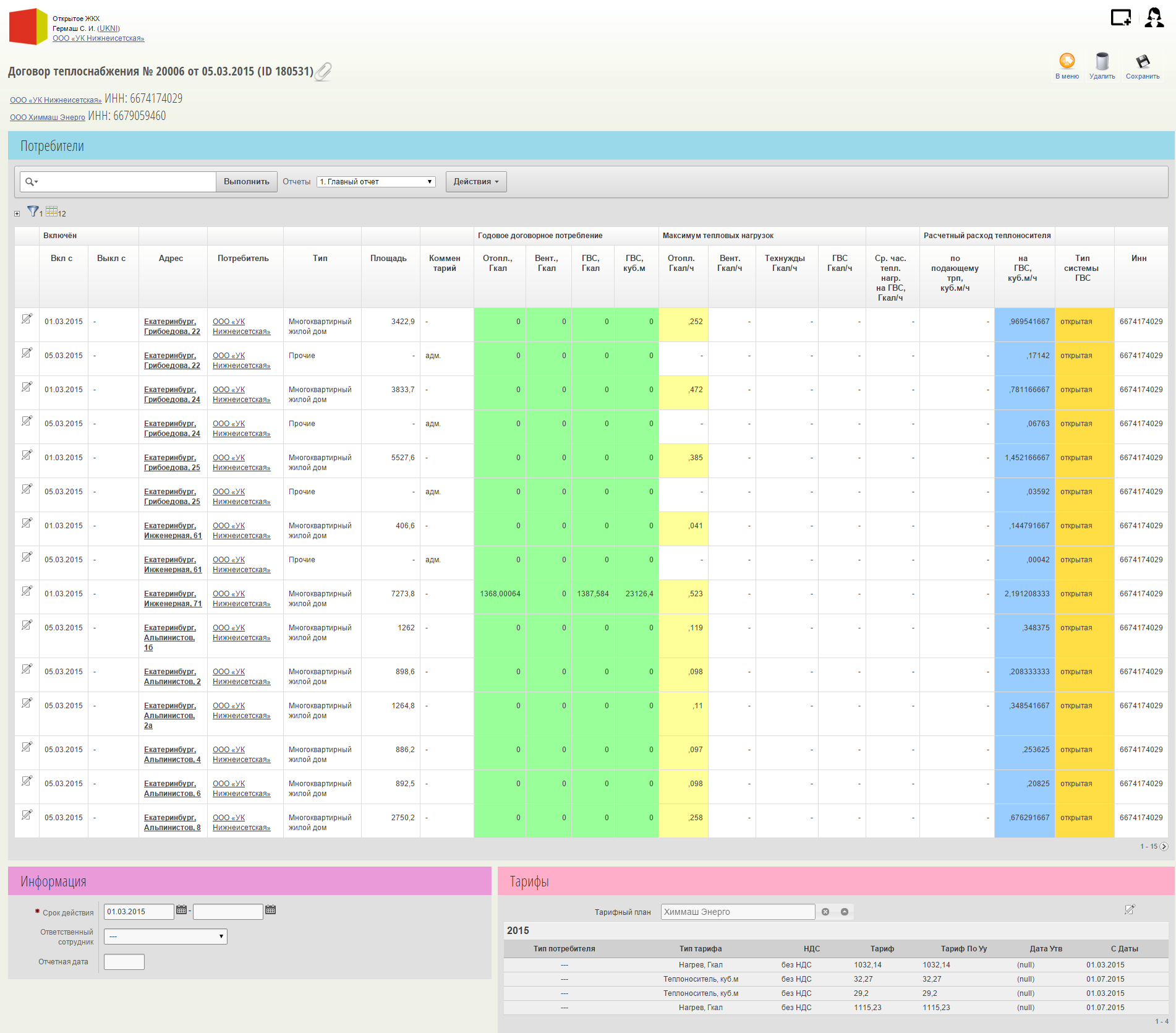This screenshot has height=1033, width=1176.
Task: Click the funnel filter icon above the table
Action: point(33,212)
